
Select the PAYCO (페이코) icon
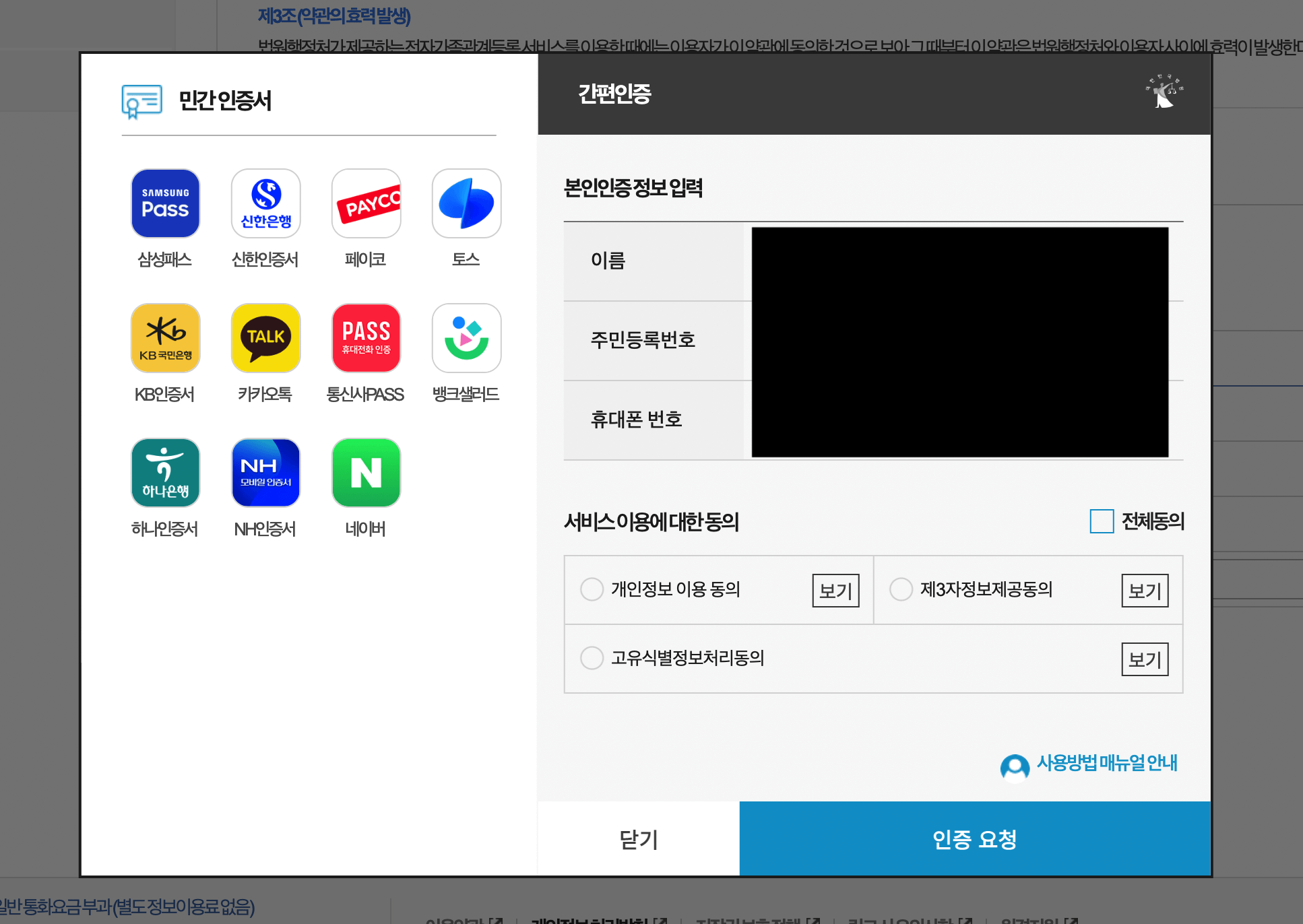click(366, 203)
